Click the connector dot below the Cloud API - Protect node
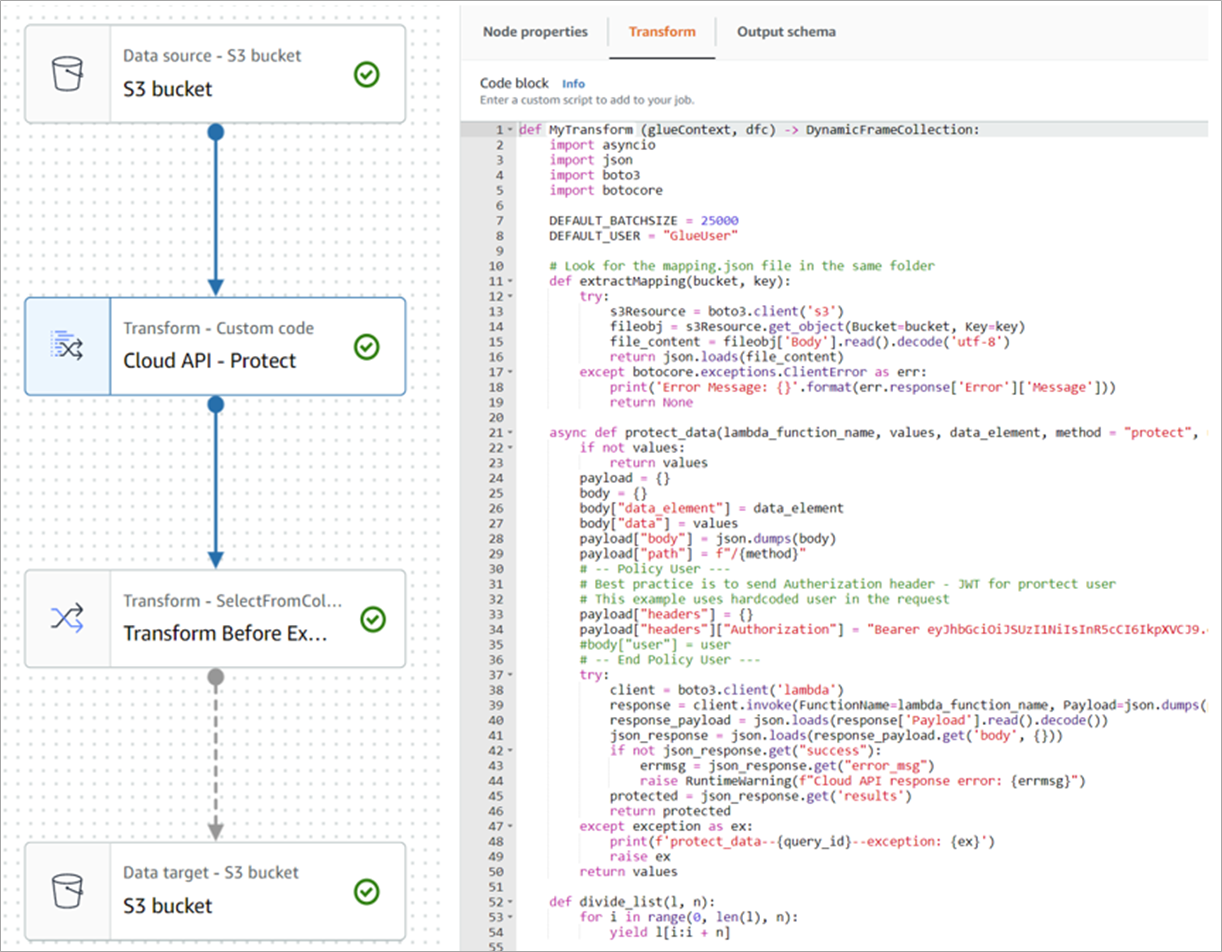 coord(215,405)
